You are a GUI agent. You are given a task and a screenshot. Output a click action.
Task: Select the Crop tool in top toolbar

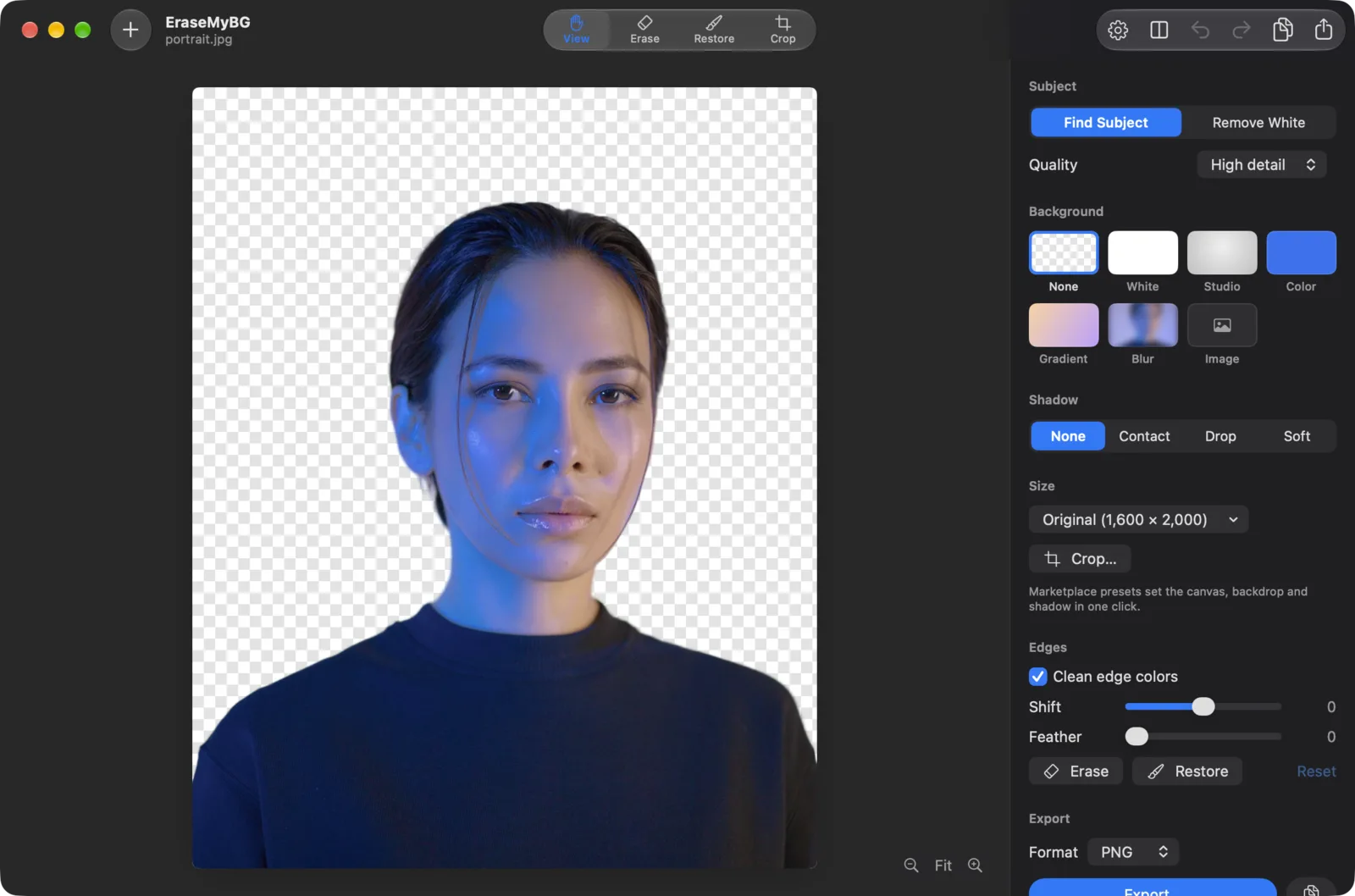click(x=783, y=30)
